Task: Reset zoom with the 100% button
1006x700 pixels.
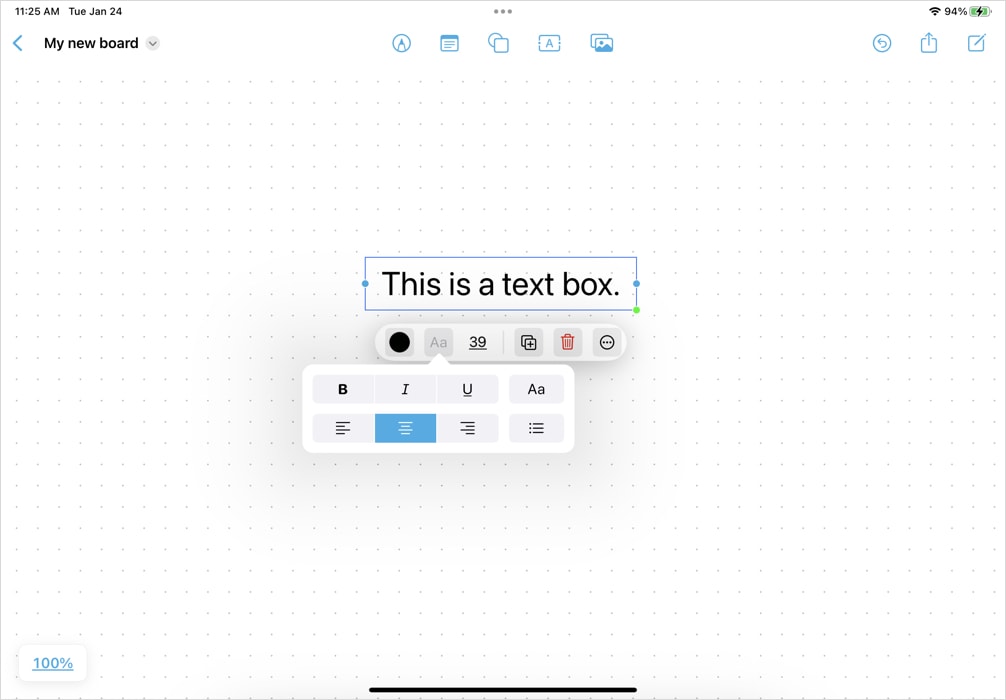Action: [x=52, y=663]
